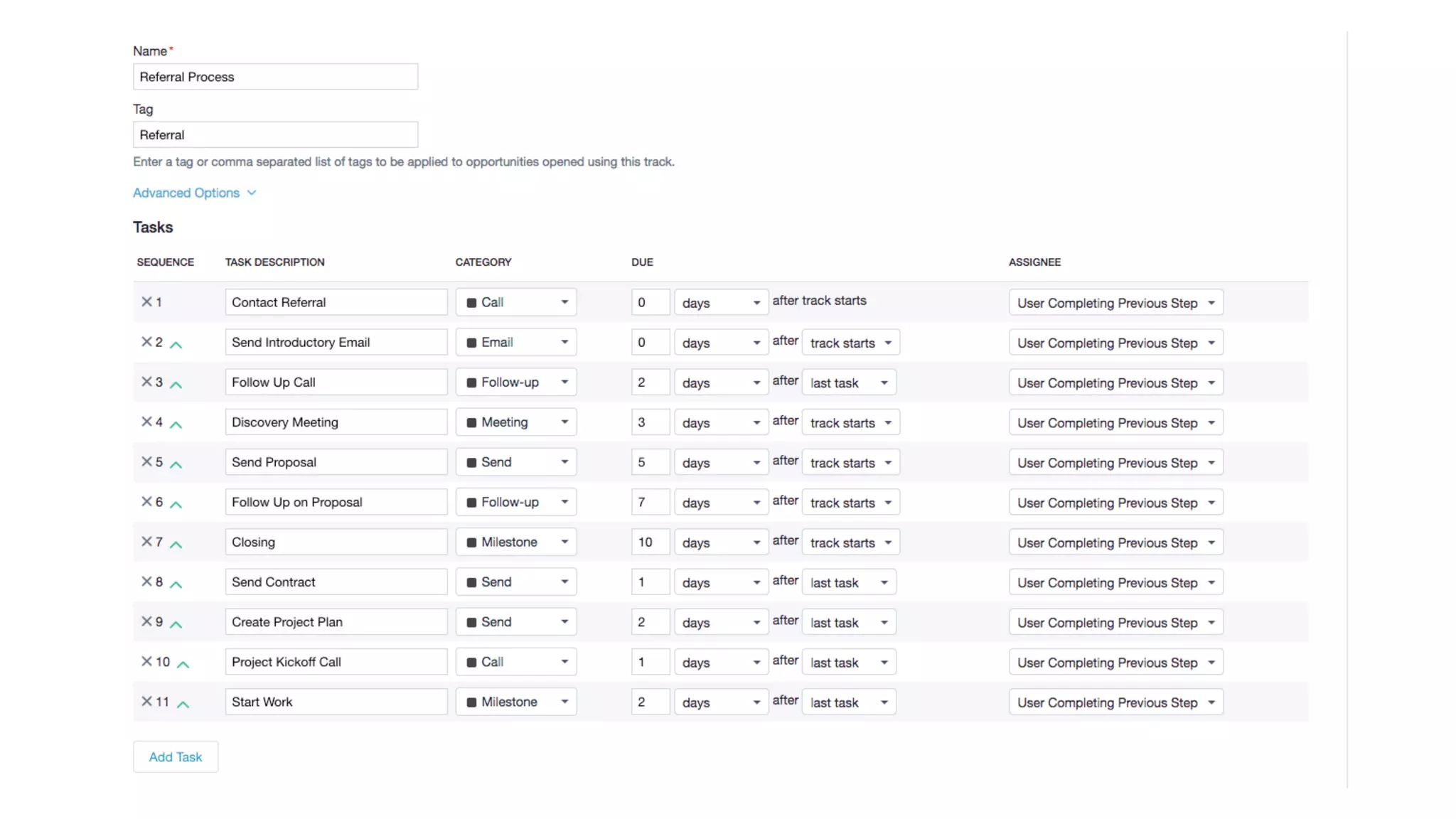Image resolution: width=1456 pixels, height=819 pixels.
Task: Click the Add Task button
Action: 175,756
